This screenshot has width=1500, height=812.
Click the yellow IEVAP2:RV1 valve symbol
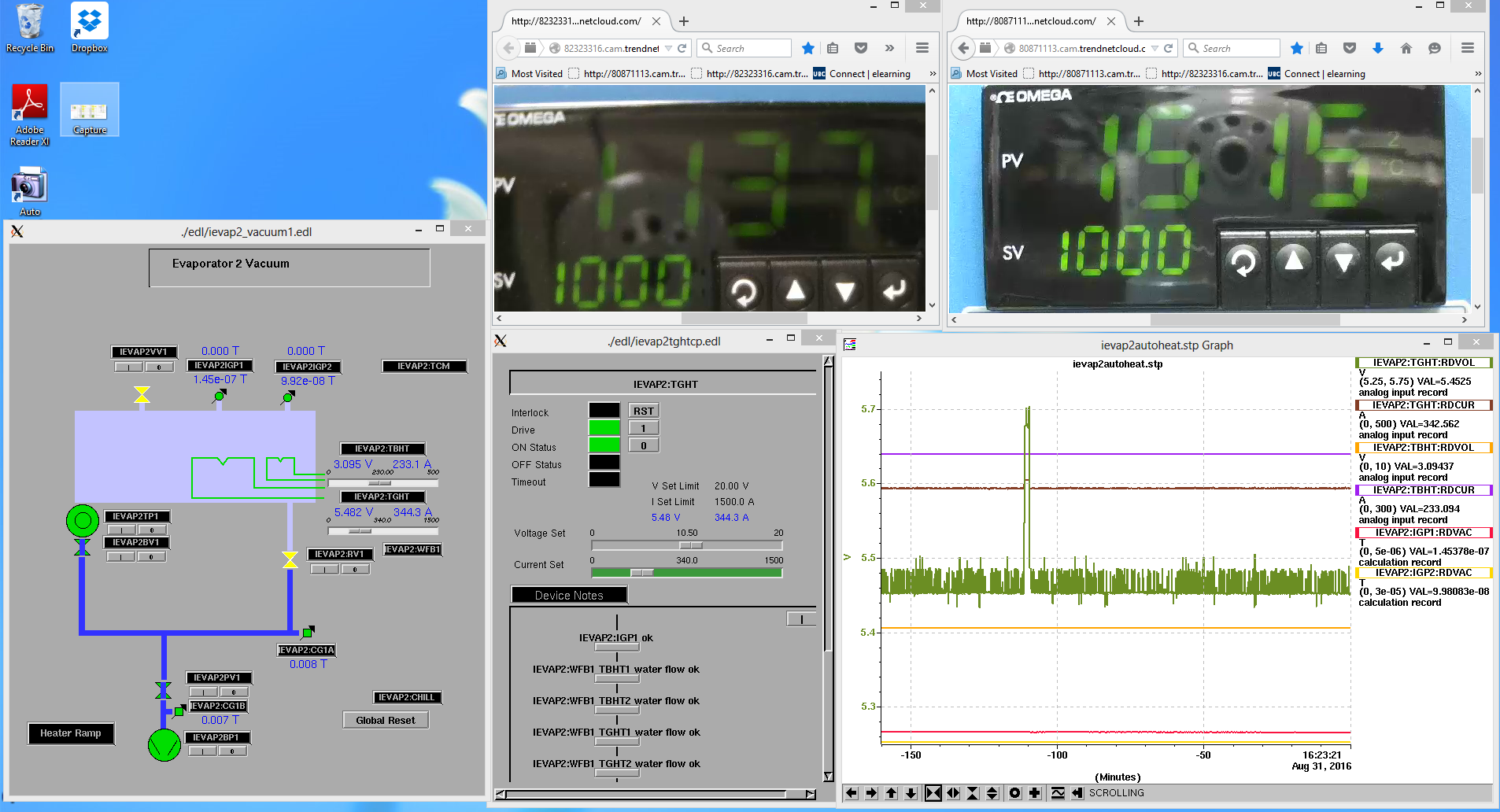coord(290,559)
